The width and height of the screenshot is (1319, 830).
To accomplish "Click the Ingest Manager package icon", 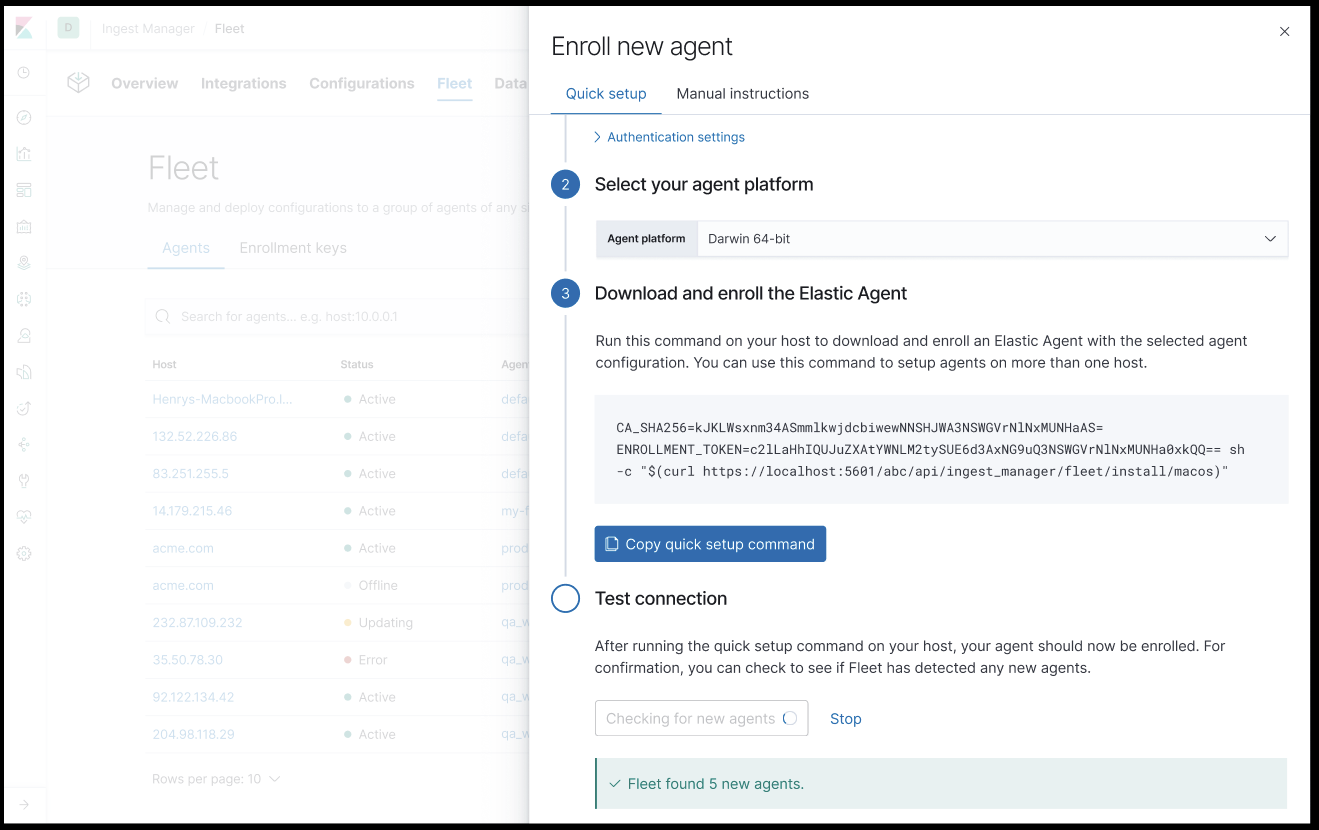I will click(78, 82).
